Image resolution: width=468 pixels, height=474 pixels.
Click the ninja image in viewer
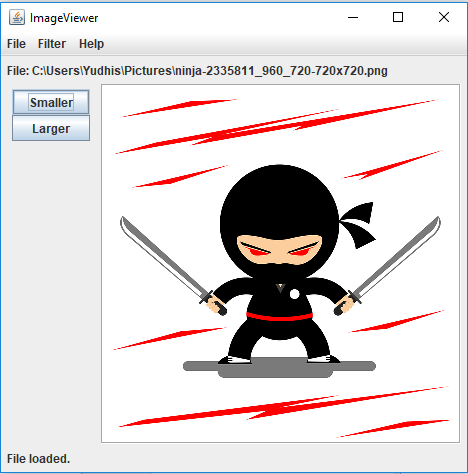280,264
